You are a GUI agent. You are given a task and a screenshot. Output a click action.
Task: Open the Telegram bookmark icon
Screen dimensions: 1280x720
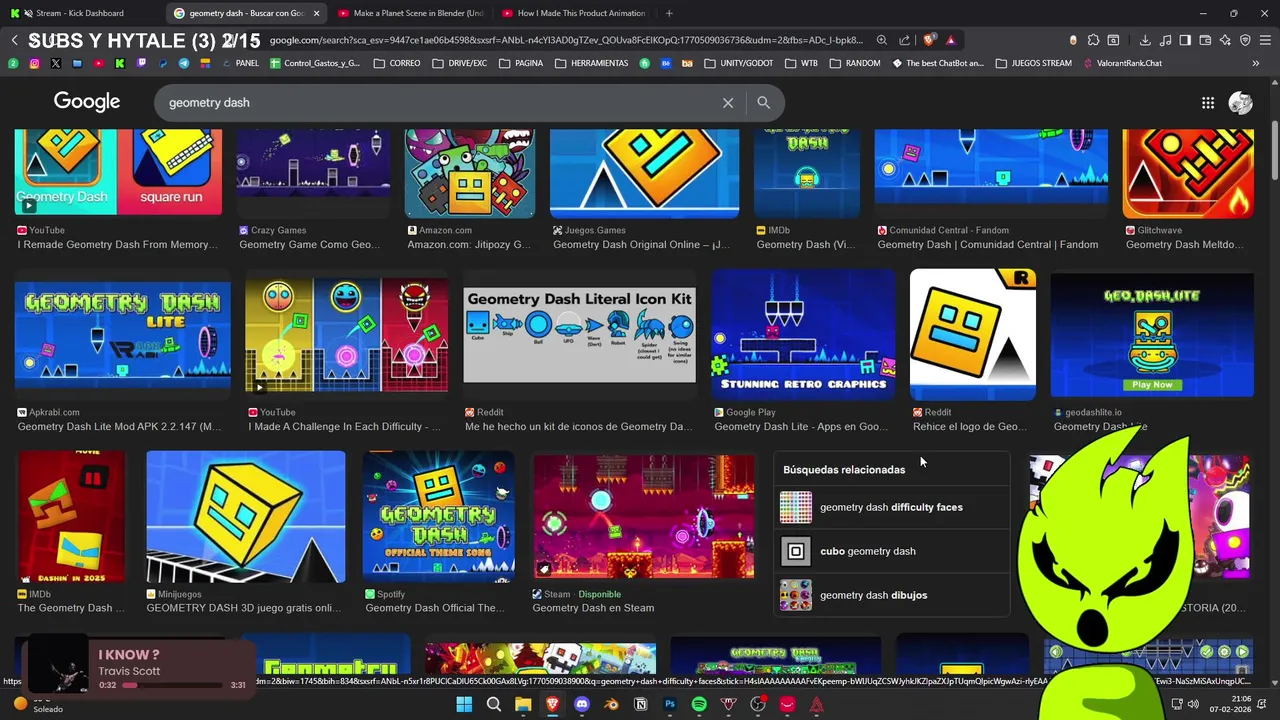pos(184,63)
